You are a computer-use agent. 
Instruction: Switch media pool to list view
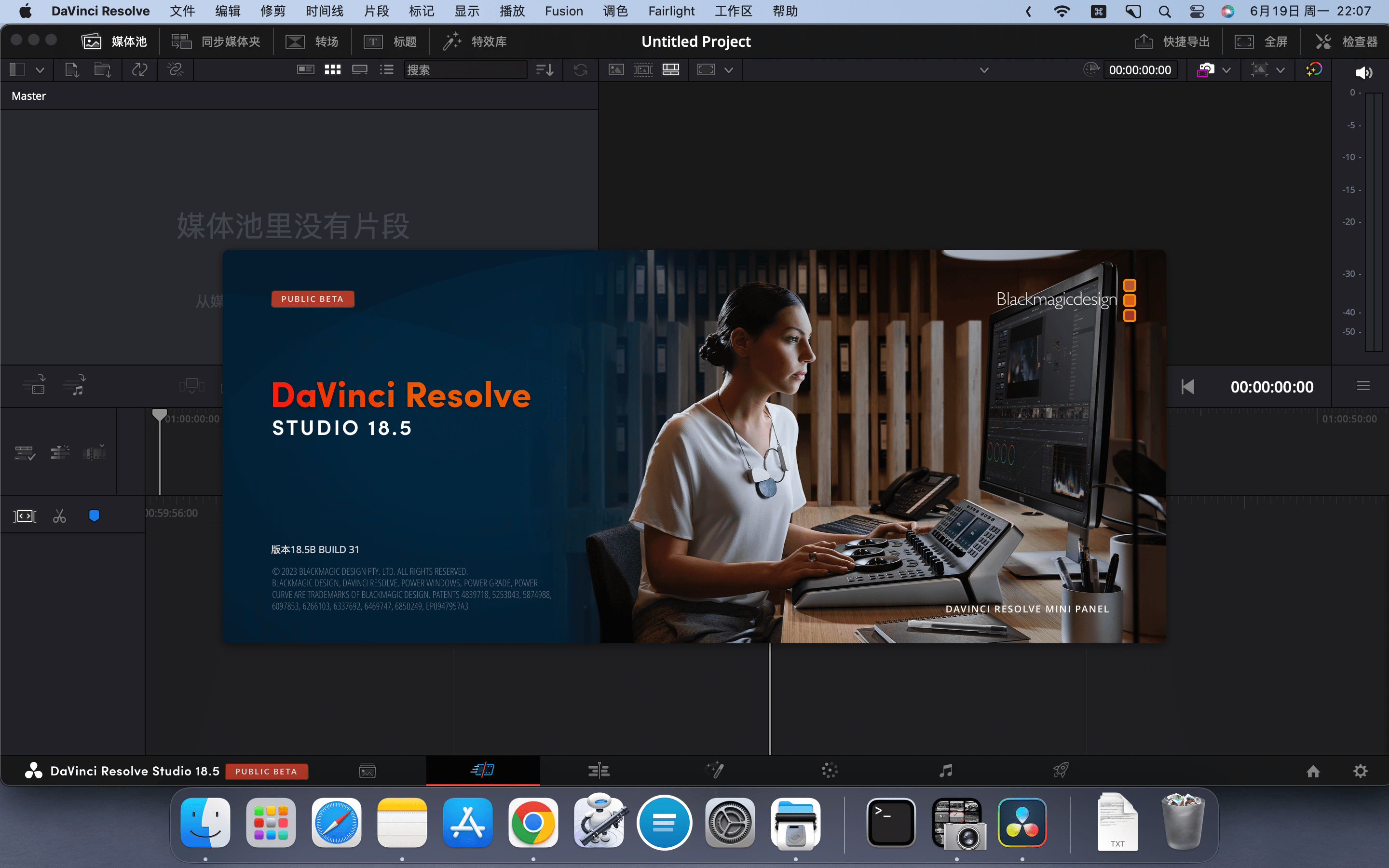pyautogui.click(x=387, y=70)
